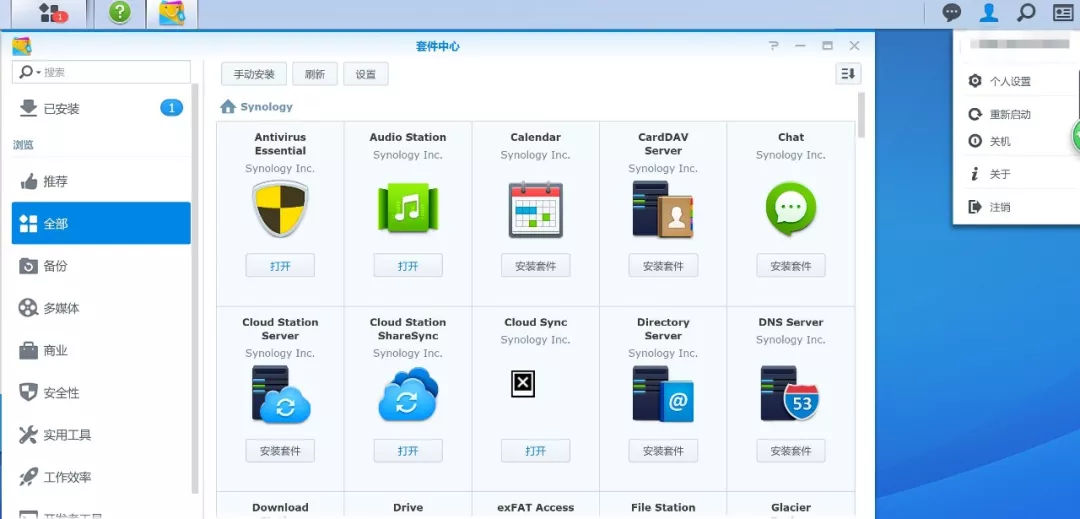Install the CardDAV Server package
Viewport: 1080px width, 519px height.
tap(663, 266)
